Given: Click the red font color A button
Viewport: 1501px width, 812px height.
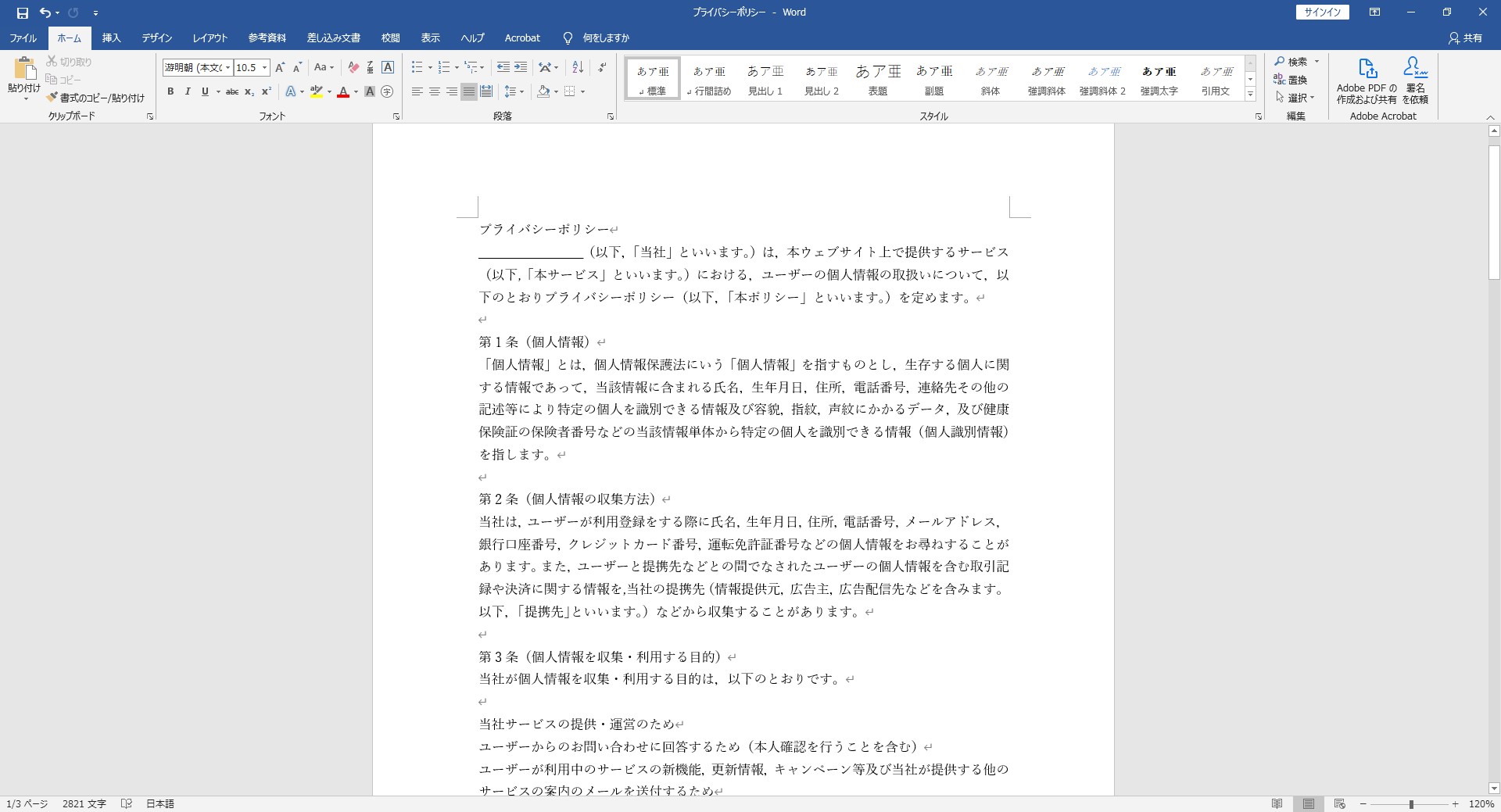Looking at the screenshot, I should point(342,91).
